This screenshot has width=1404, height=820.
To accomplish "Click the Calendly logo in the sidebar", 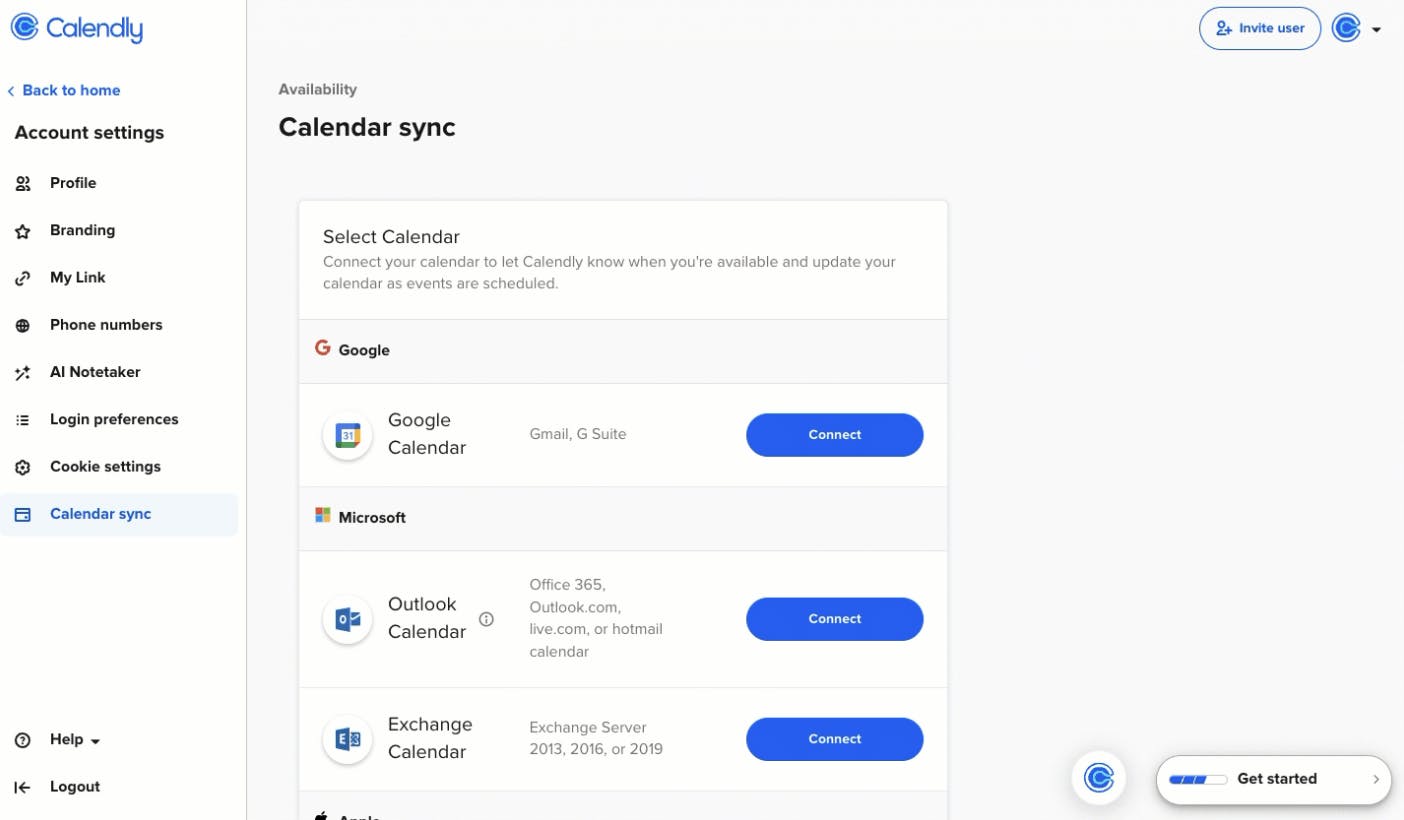I will [77, 28].
